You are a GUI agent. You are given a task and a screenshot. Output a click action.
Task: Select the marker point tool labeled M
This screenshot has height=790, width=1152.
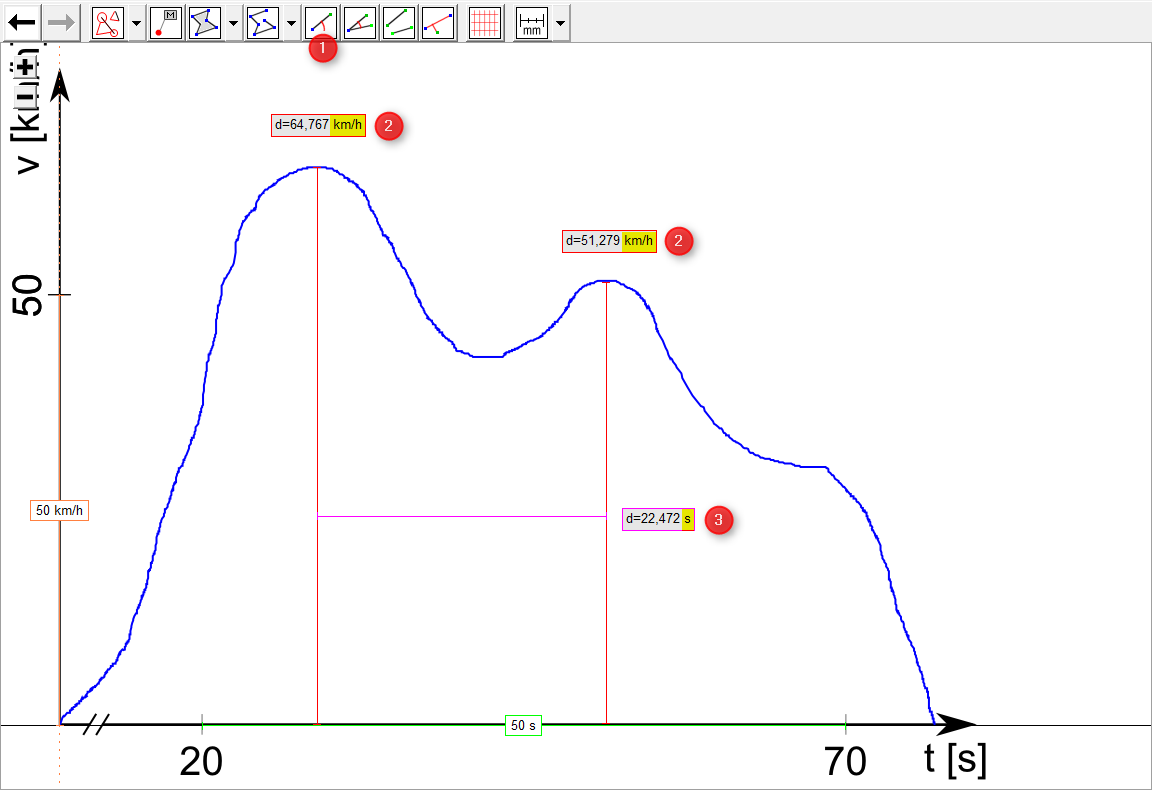point(166,23)
